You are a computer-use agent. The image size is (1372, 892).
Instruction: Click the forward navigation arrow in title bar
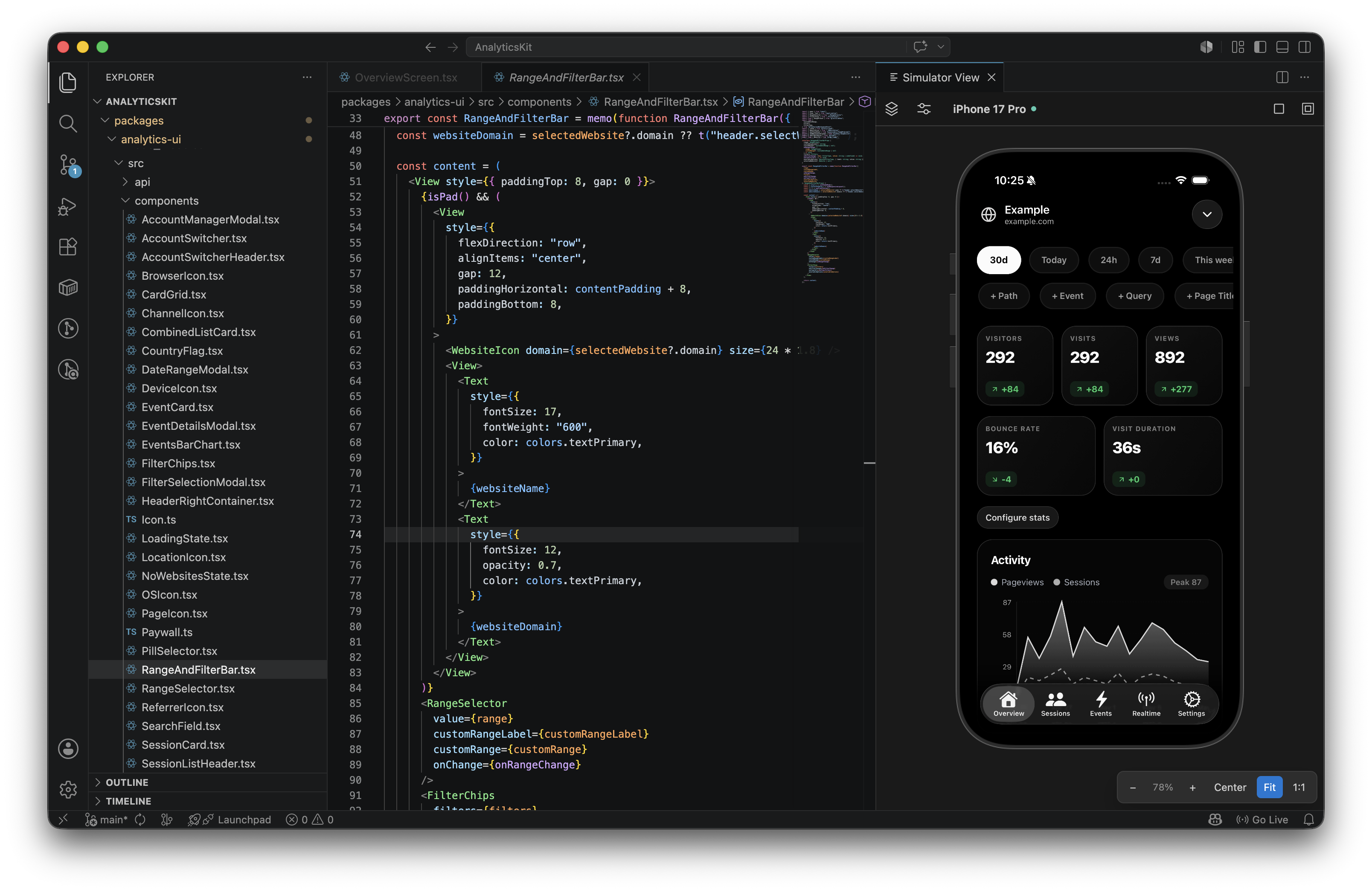453,47
